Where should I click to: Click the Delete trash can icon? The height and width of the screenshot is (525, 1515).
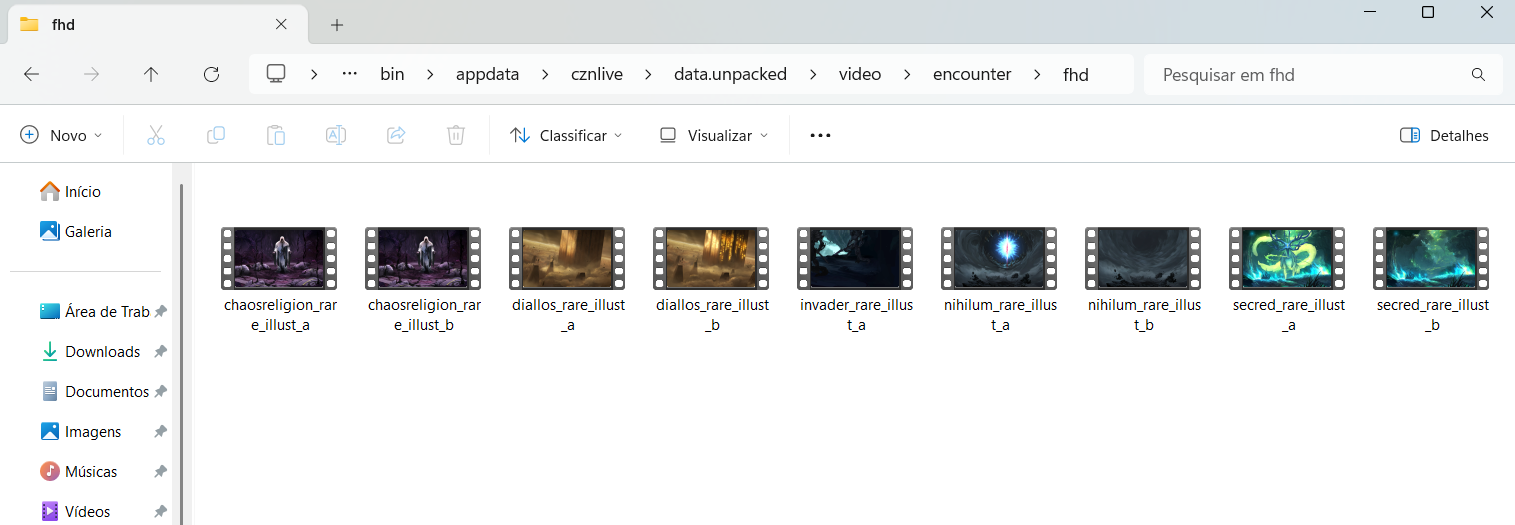(456, 135)
